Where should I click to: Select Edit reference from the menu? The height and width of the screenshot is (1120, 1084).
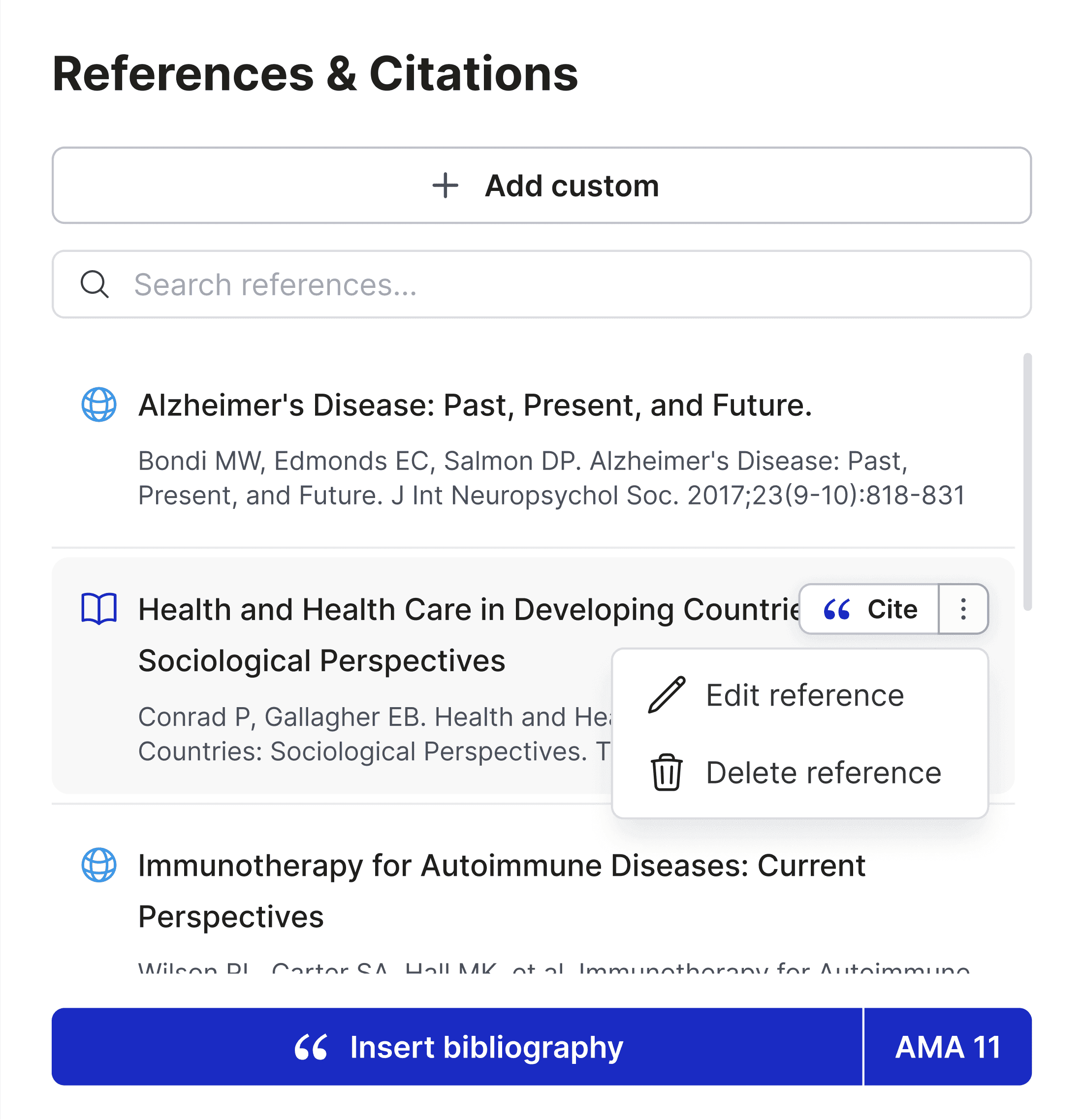click(x=800, y=695)
